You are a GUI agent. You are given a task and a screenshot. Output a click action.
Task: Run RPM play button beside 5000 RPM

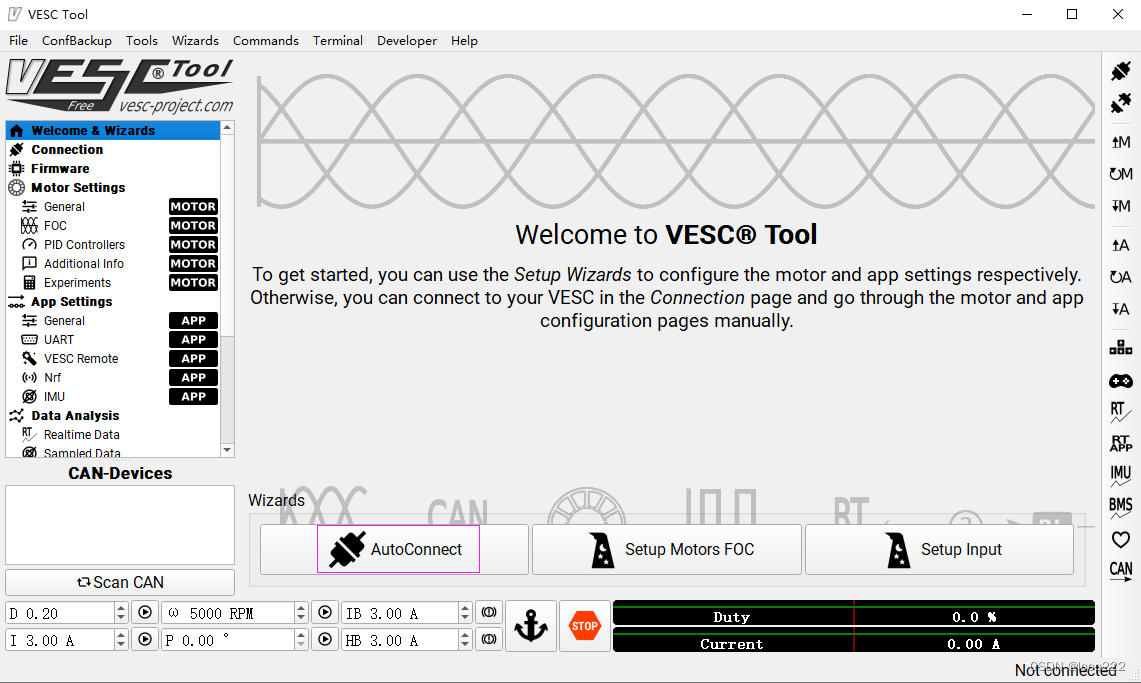pos(325,612)
